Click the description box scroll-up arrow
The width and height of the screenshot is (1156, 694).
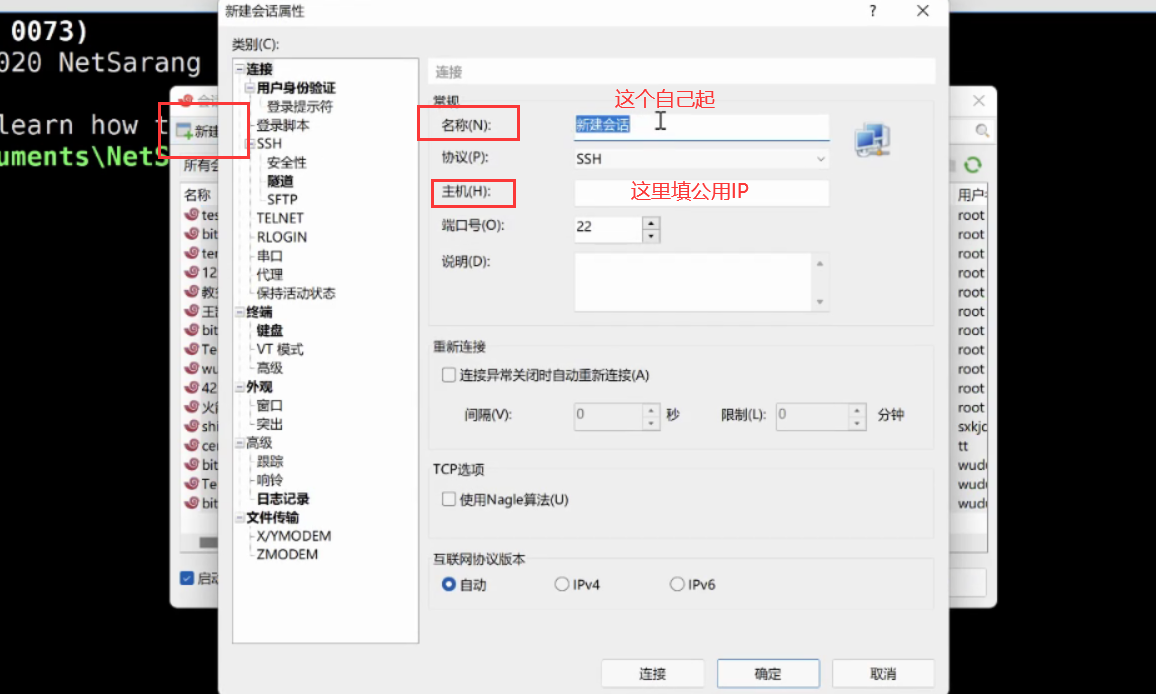click(x=820, y=263)
